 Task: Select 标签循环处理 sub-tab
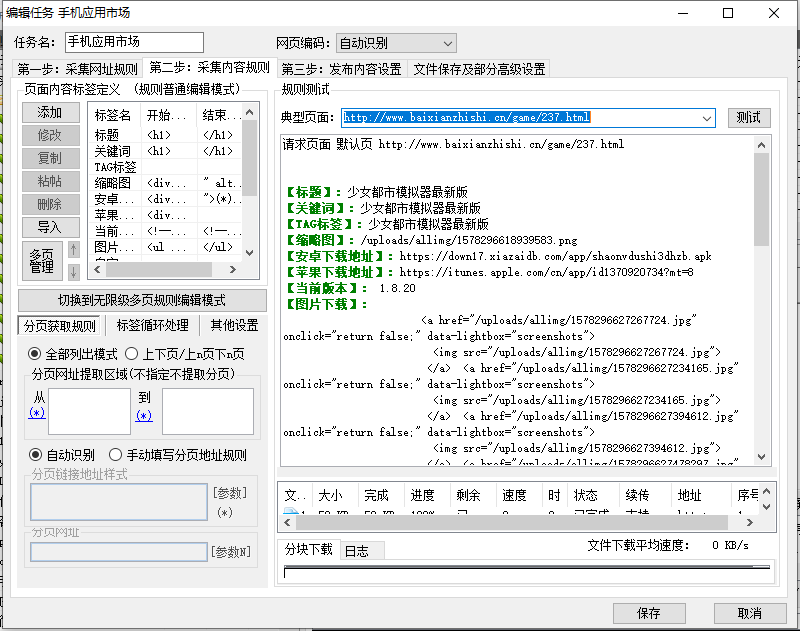(x=153, y=325)
